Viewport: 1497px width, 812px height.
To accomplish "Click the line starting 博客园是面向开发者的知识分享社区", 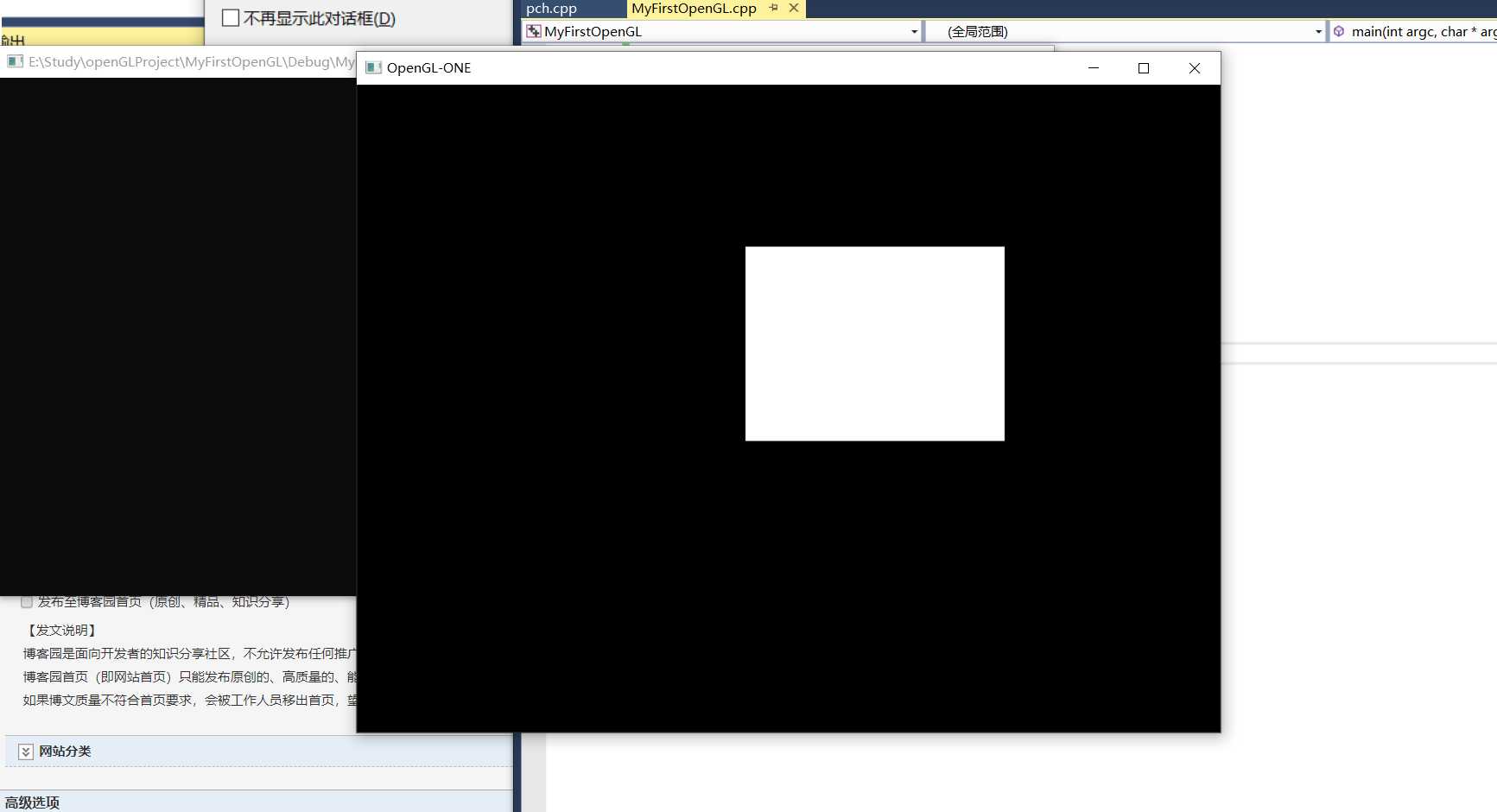I will pos(189,654).
